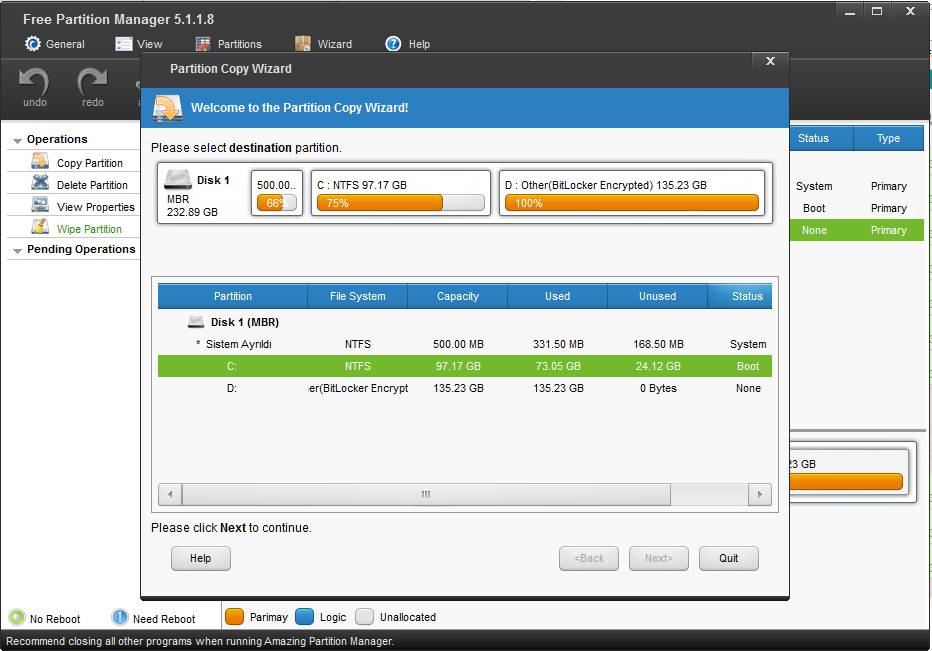Collapse the Operations section

click(18, 140)
